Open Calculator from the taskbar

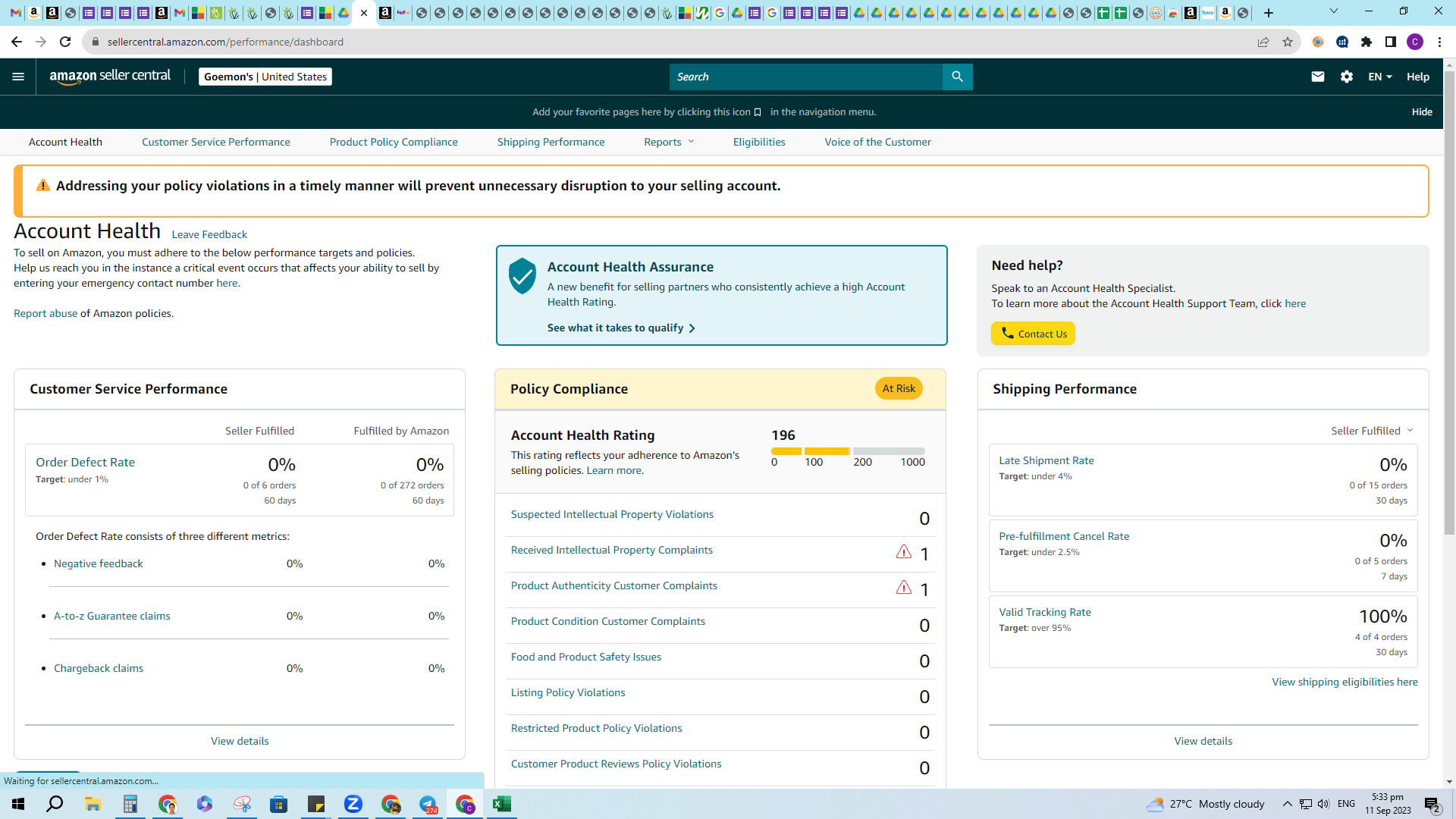[130, 804]
